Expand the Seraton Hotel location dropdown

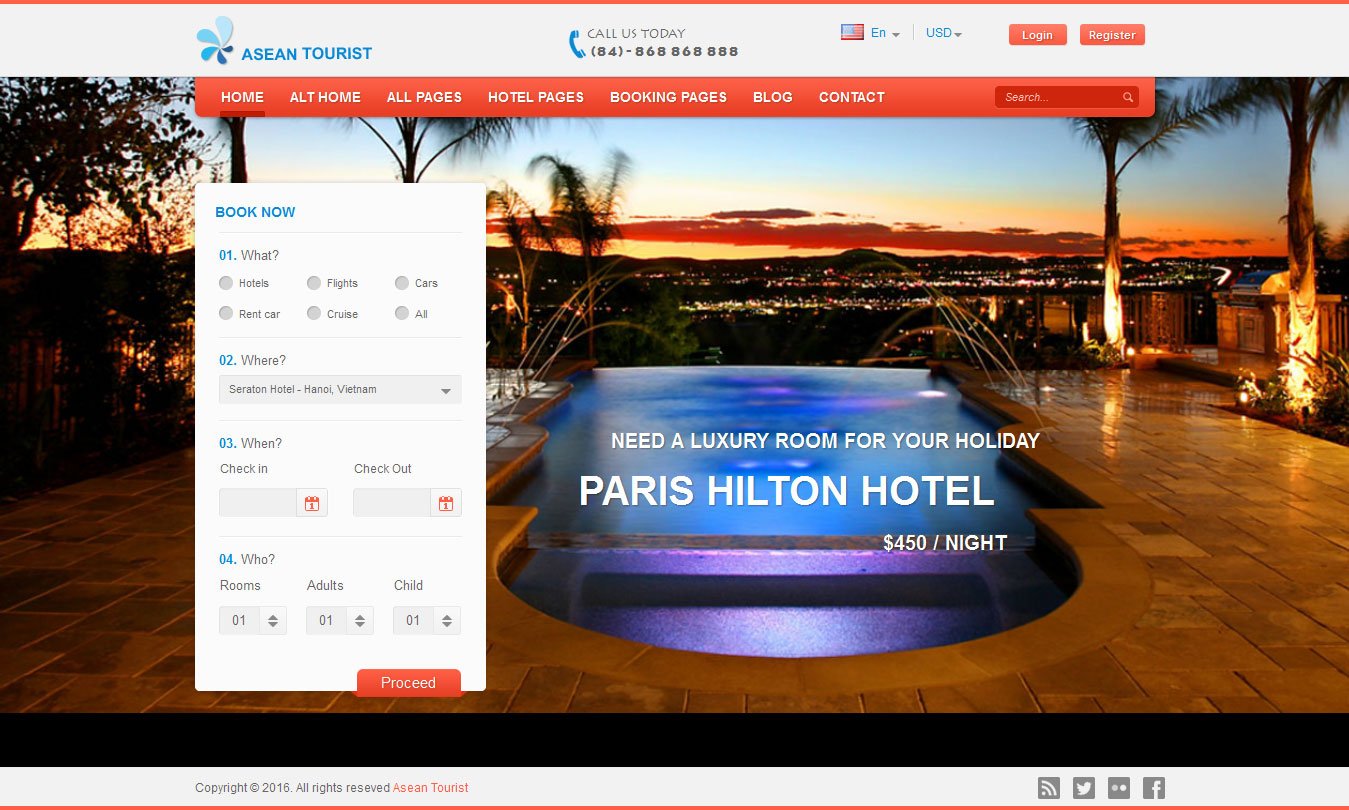pos(340,390)
